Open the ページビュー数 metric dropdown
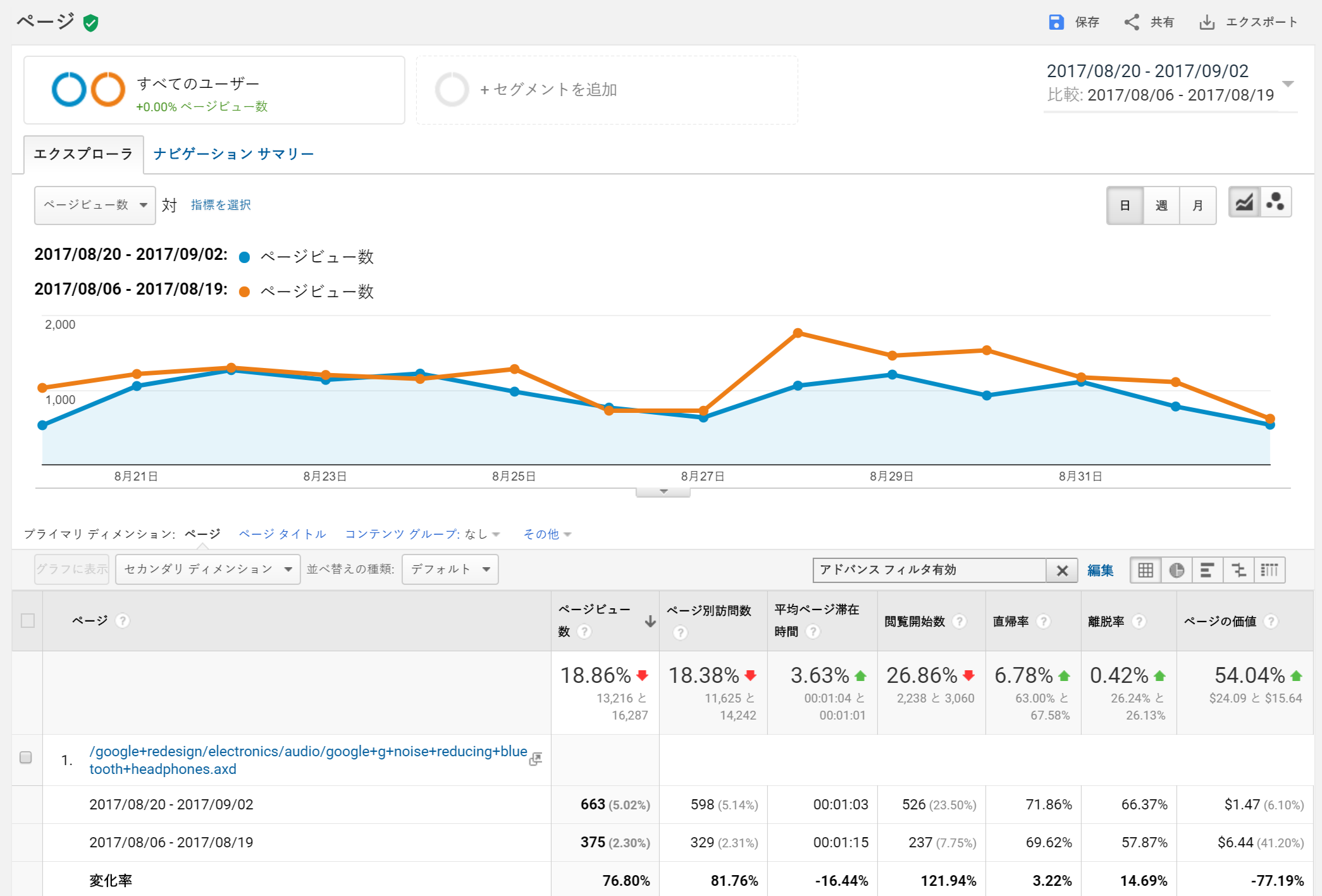The image size is (1322, 896). click(x=95, y=205)
